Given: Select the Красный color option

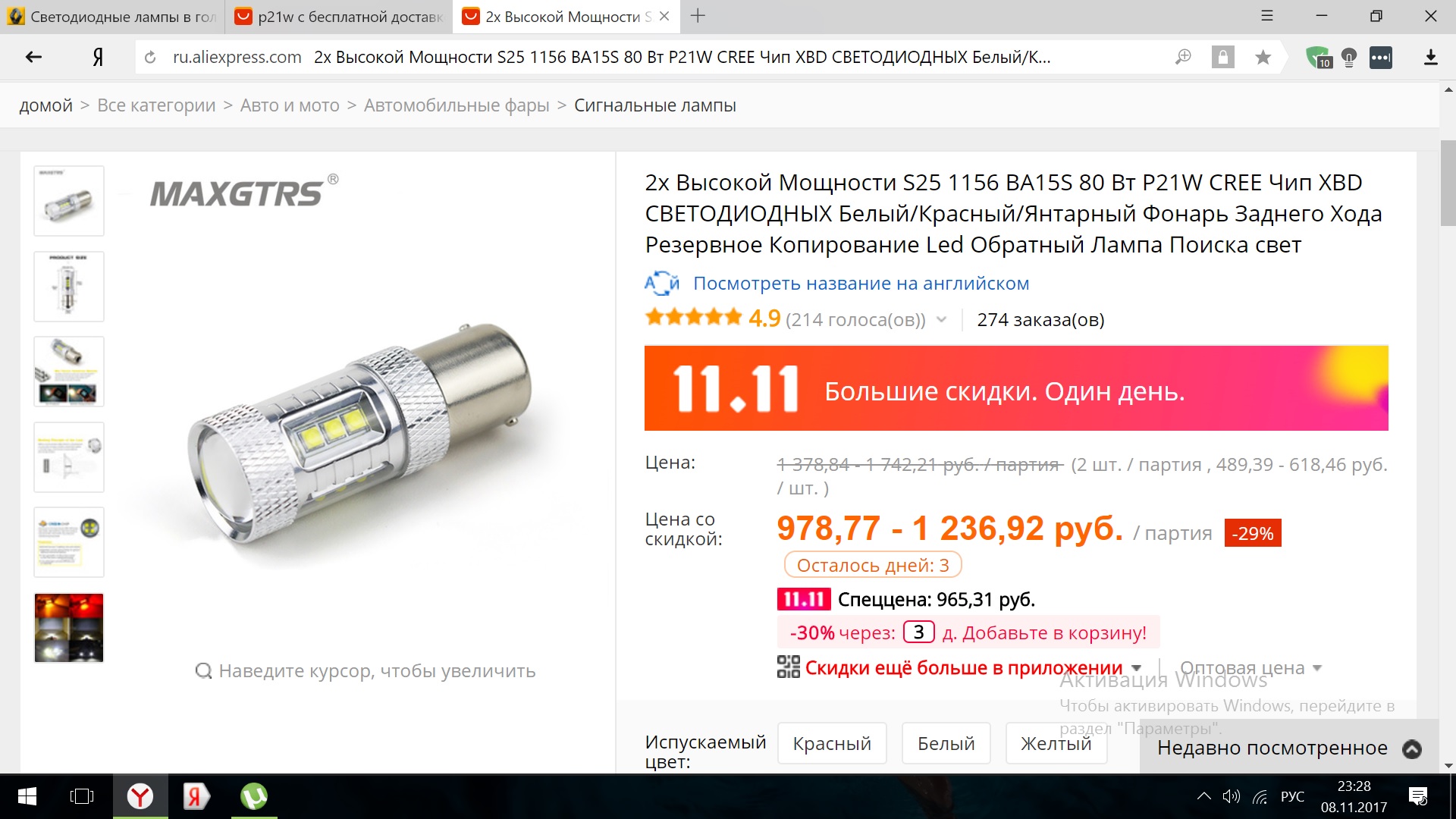Looking at the screenshot, I should [832, 743].
